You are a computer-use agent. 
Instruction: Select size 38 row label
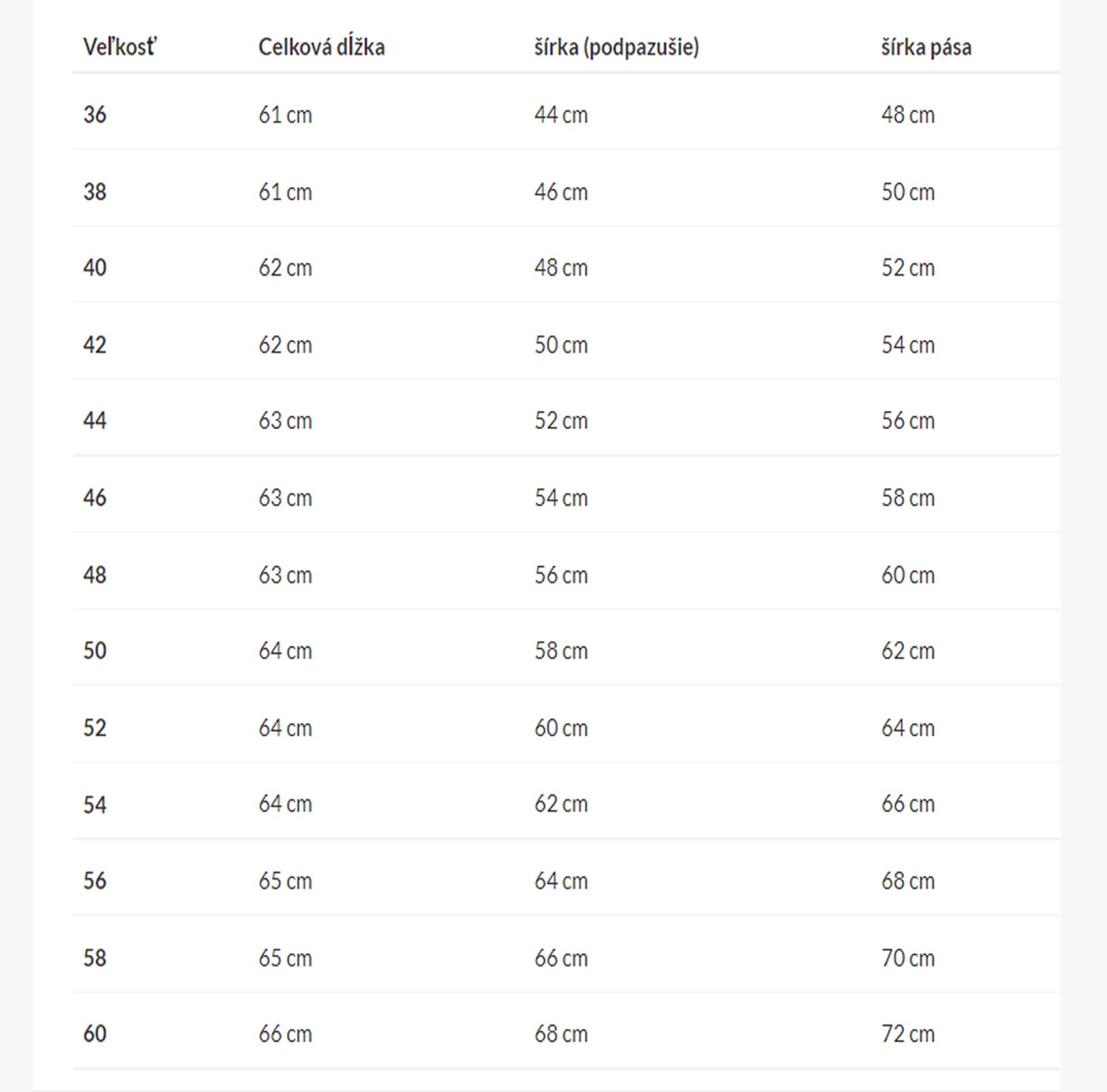pyautogui.click(x=95, y=191)
